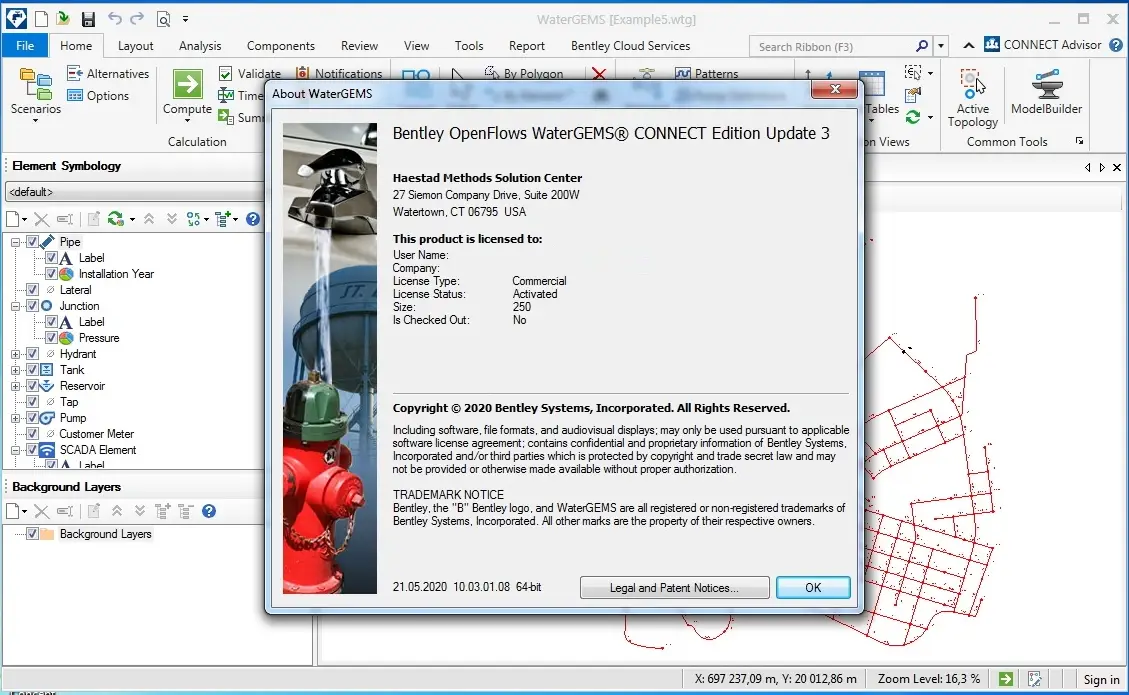Click the Zoom Level 16,3 % status entry
Viewport: 1129px width, 695px height.
point(928,678)
